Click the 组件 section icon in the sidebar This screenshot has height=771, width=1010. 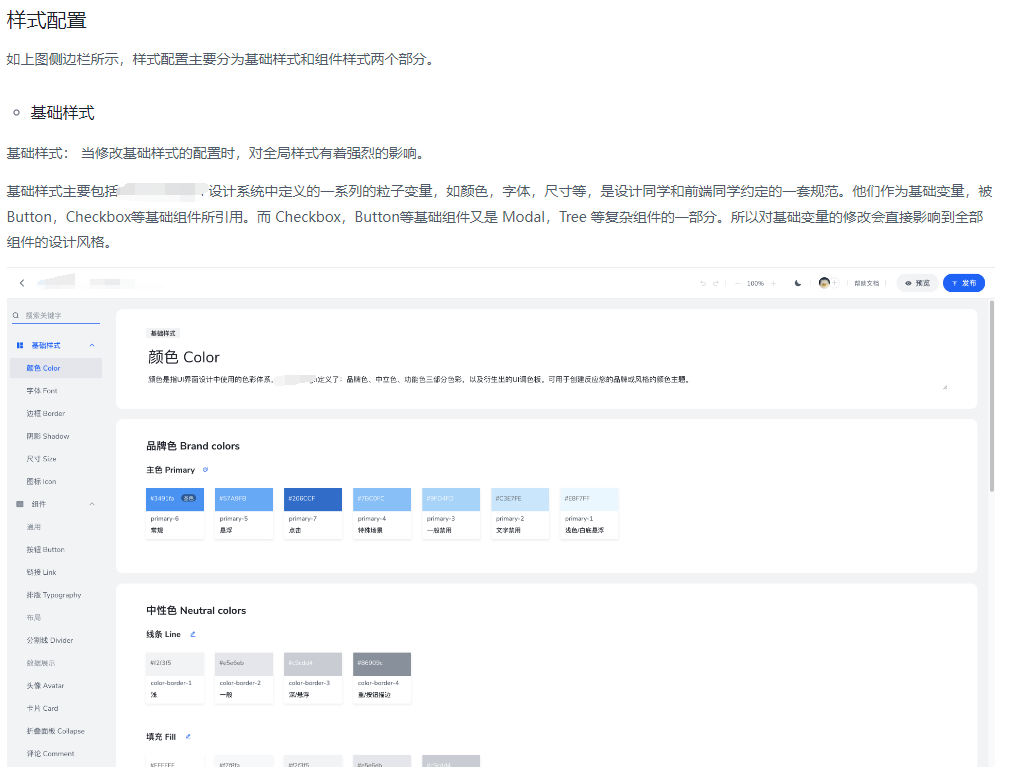pos(20,504)
